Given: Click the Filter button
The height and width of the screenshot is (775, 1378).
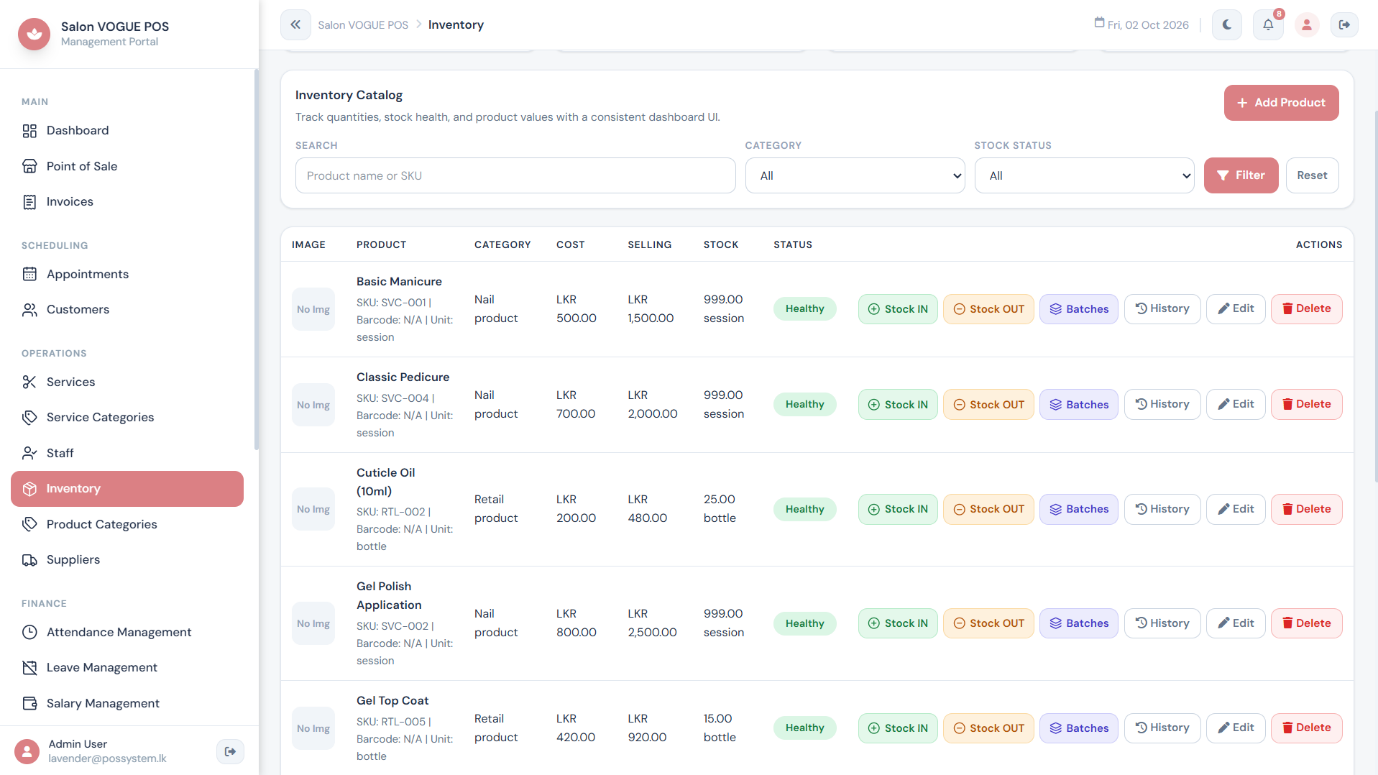Looking at the screenshot, I should click(1241, 175).
